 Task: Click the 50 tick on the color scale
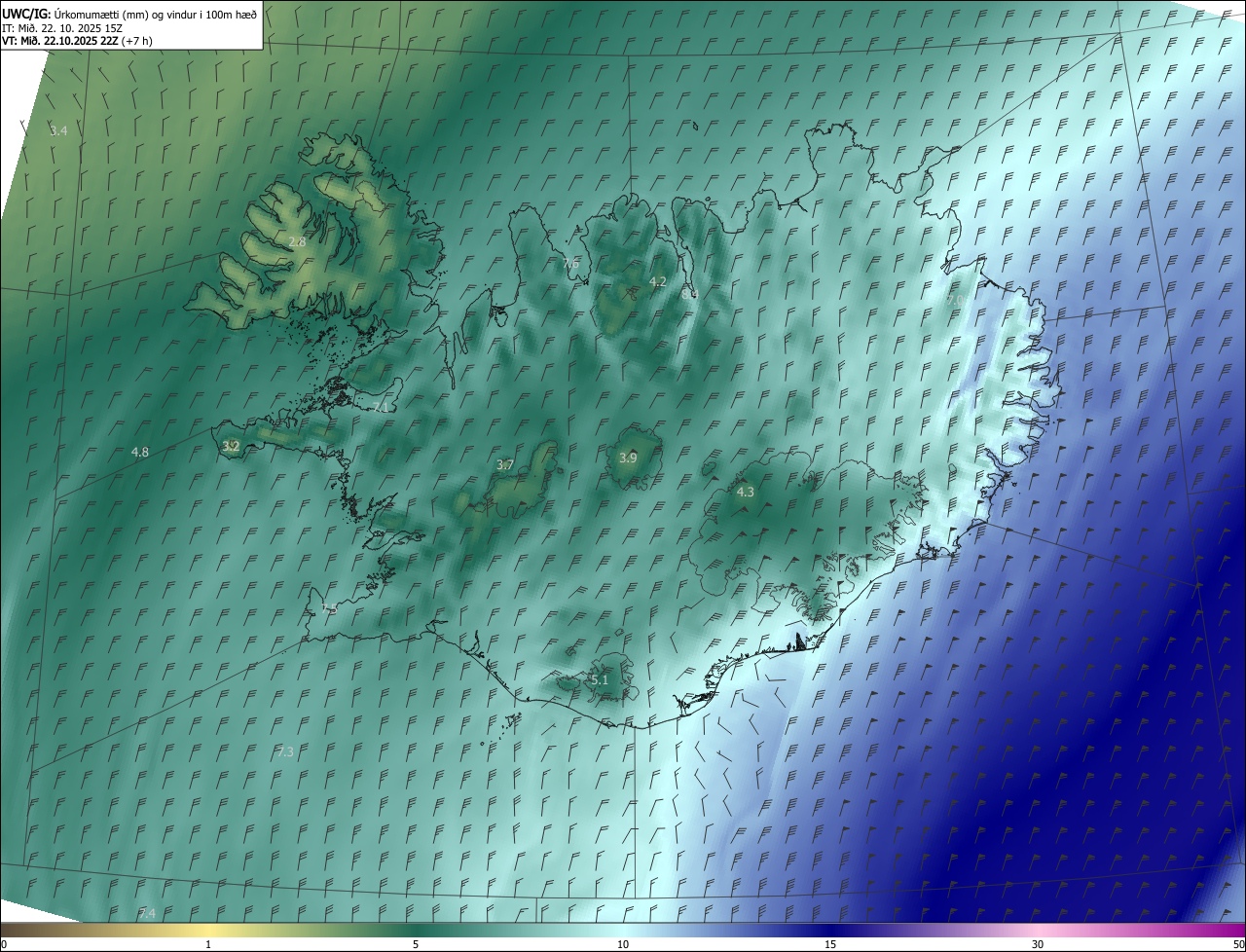pyautogui.click(x=1238, y=944)
